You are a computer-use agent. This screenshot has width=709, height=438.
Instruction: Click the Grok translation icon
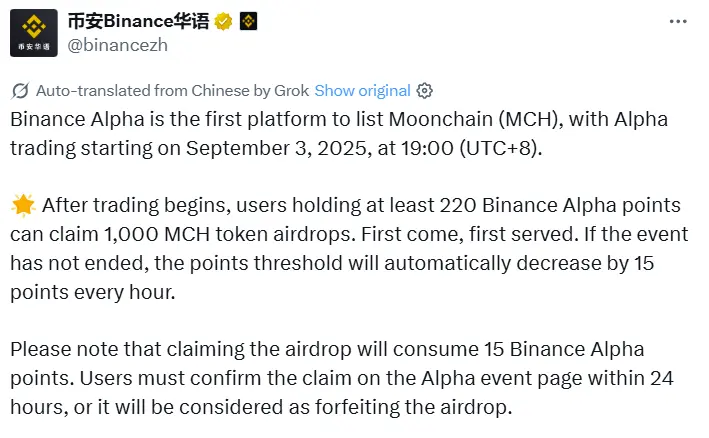(20, 90)
